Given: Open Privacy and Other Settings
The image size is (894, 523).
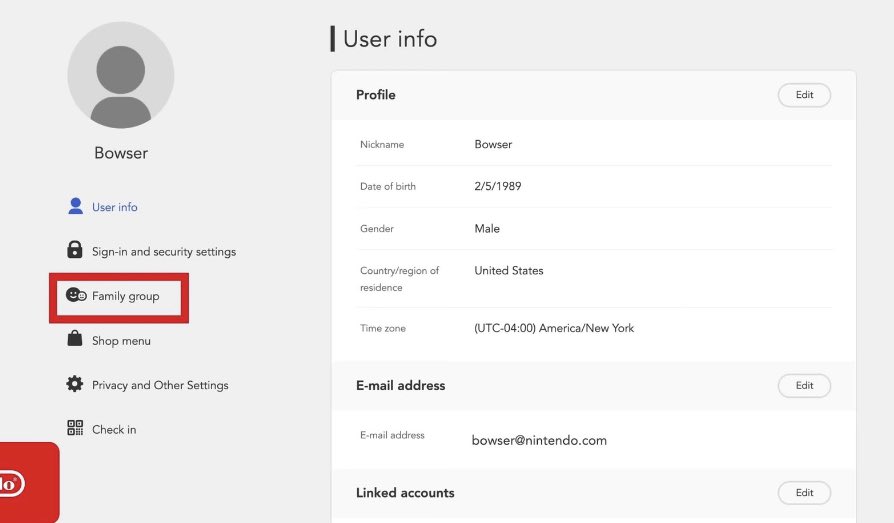Looking at the screenshot, I should coord(160,385).
